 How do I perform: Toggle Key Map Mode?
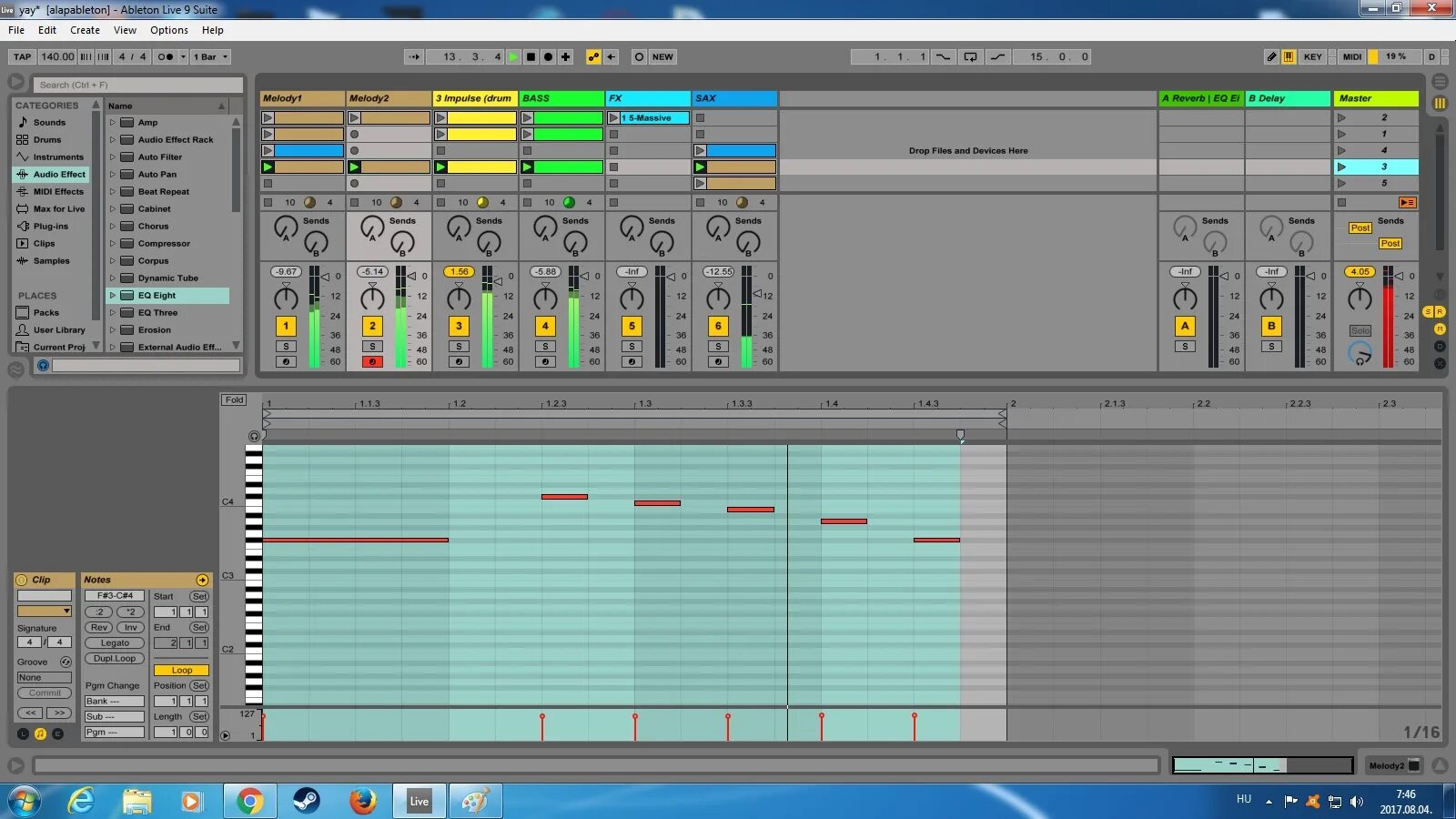[1312, 56]
